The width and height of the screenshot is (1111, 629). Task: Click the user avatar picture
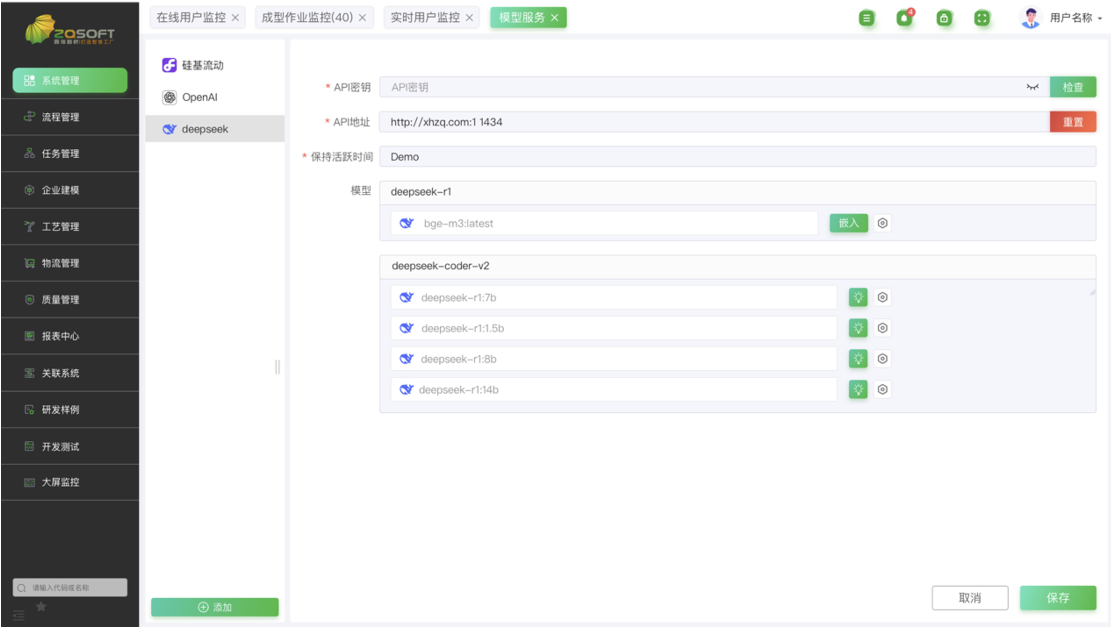[1030, 18]
